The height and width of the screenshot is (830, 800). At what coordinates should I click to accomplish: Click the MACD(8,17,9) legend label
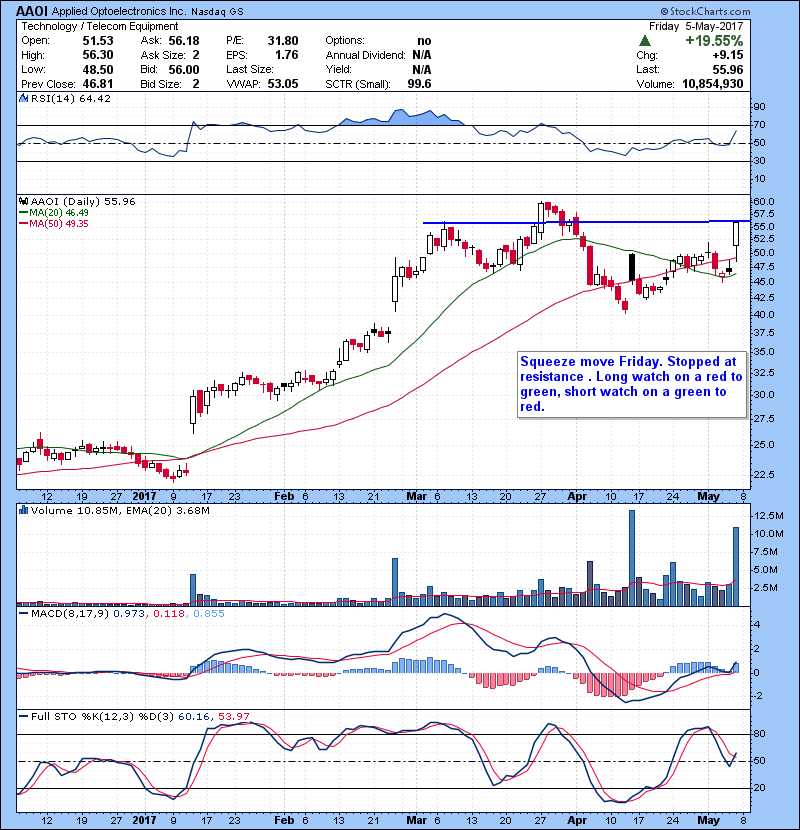[x=70, y=613]
